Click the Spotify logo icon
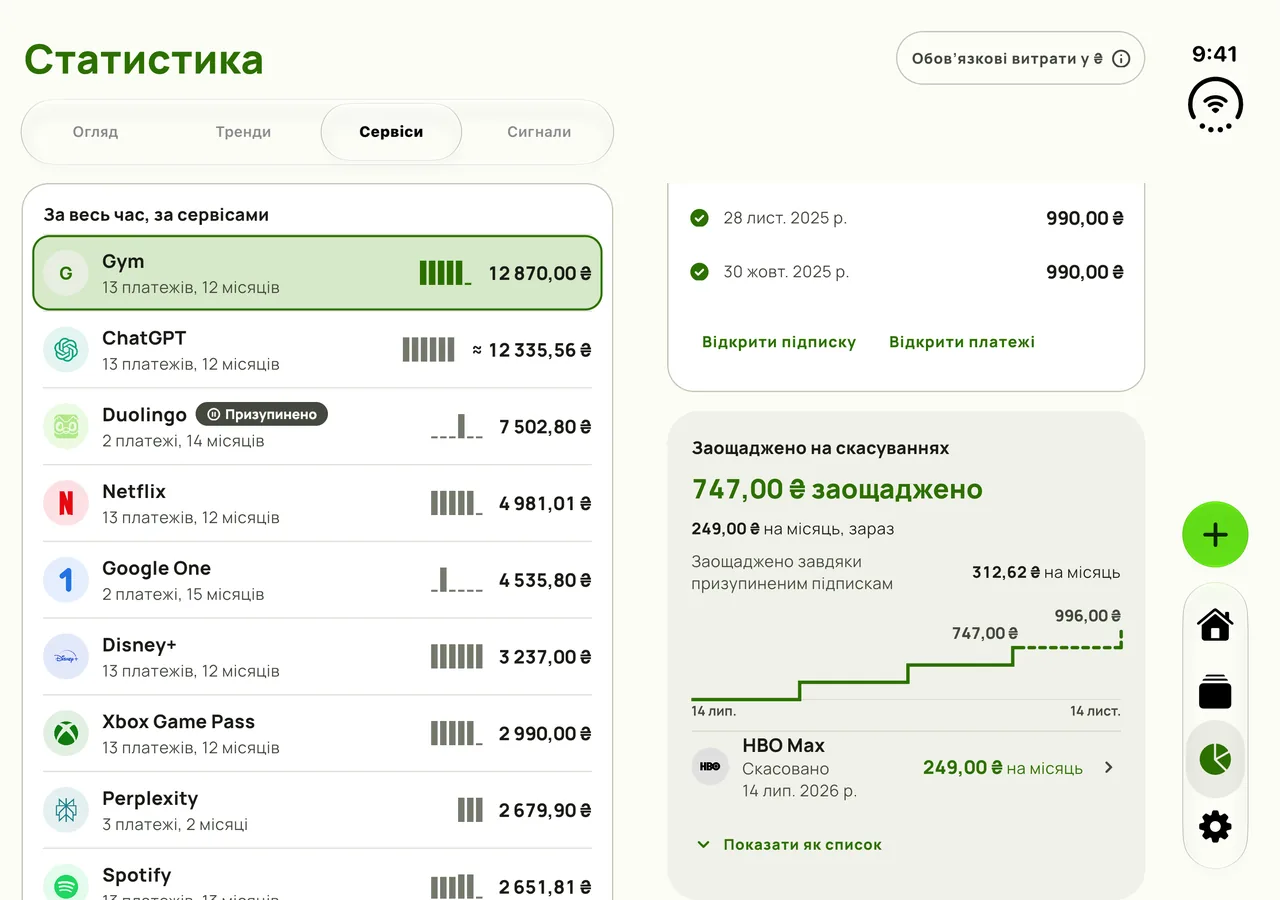Image resolution: width=1280 pixels, height=900 pixels. (x=66, y=886)
